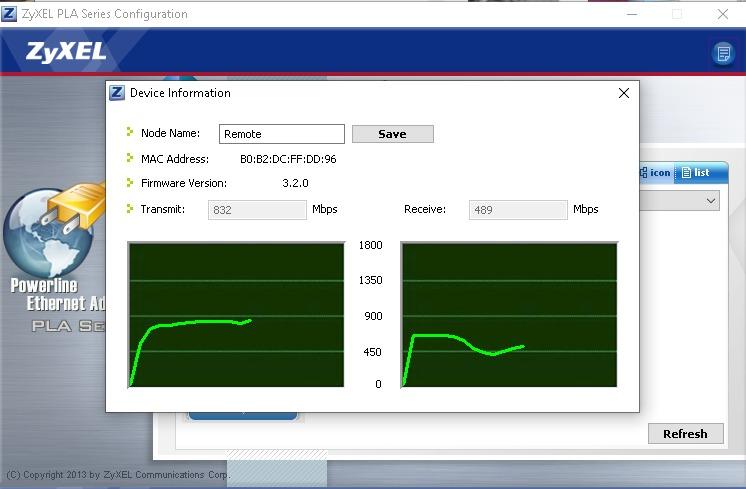The width and height of the screenshot is (746, 489).
Task: Click the 1350 graph scale label
Action: click(371, 280)
